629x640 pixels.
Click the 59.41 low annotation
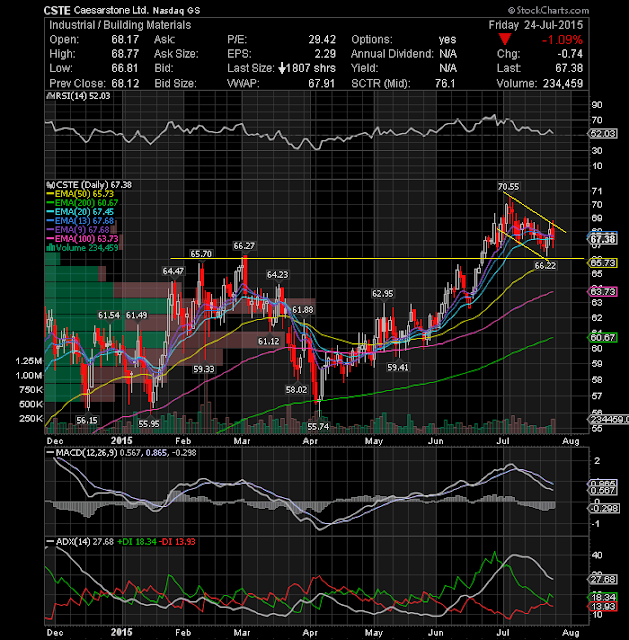click(398, 367)
